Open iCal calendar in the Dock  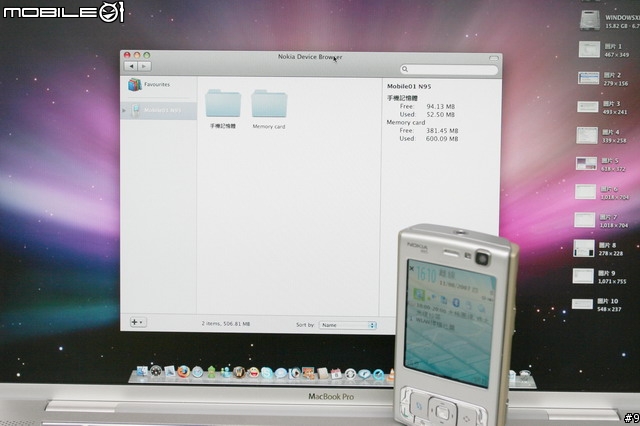coord(336,373)
